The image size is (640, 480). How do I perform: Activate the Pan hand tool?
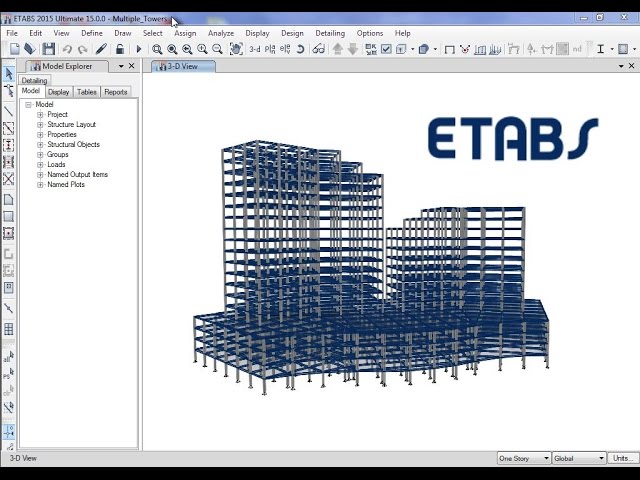pos(236,49)
